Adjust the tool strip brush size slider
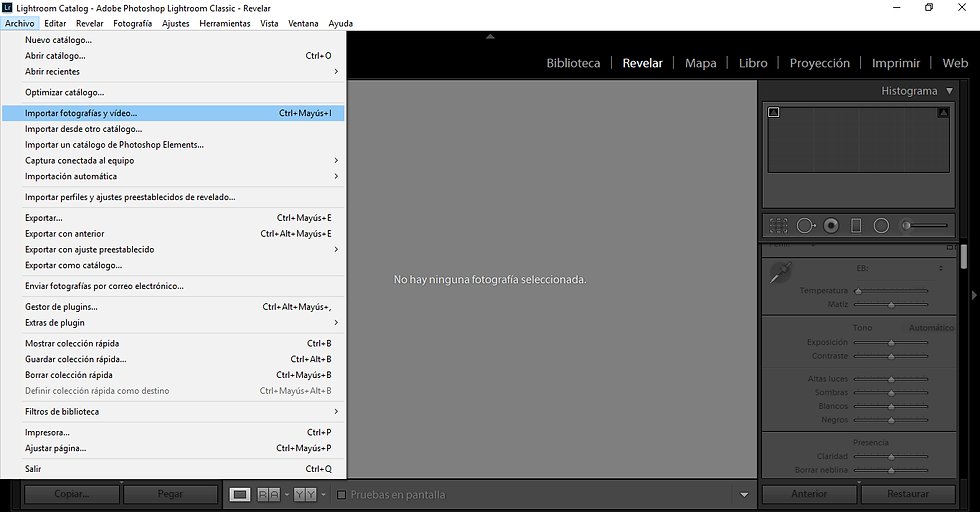This screenshot has height=512, width=980. (926, 226)
